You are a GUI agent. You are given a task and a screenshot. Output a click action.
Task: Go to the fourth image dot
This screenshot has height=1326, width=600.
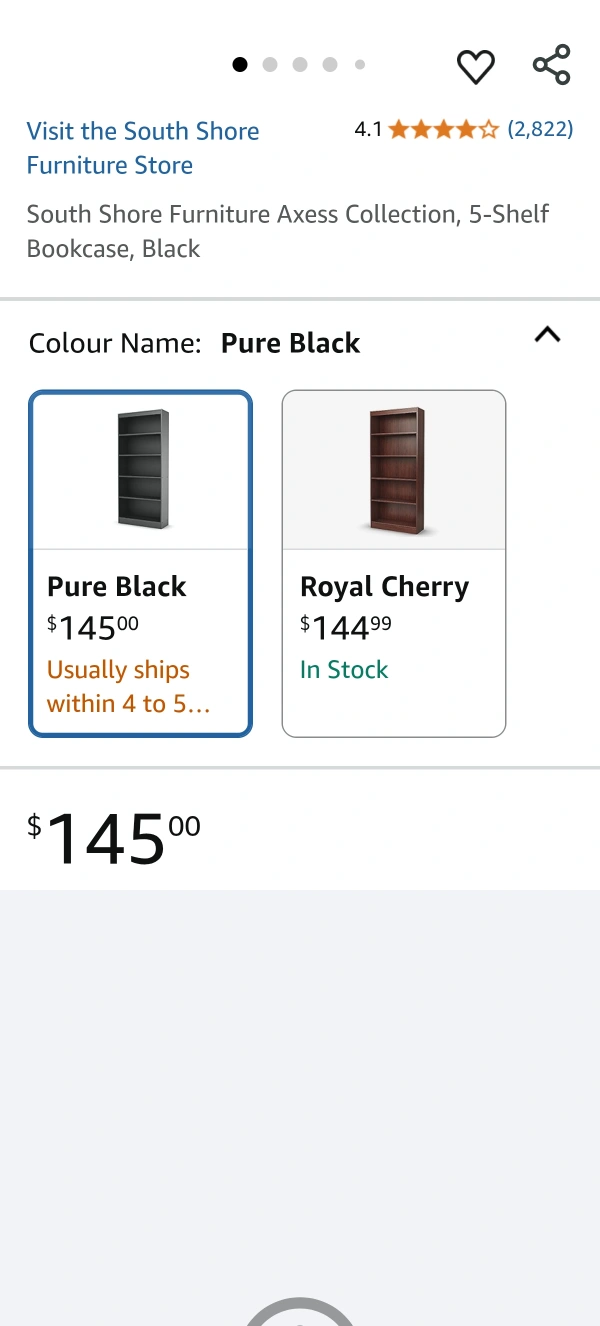coord(330,65)
